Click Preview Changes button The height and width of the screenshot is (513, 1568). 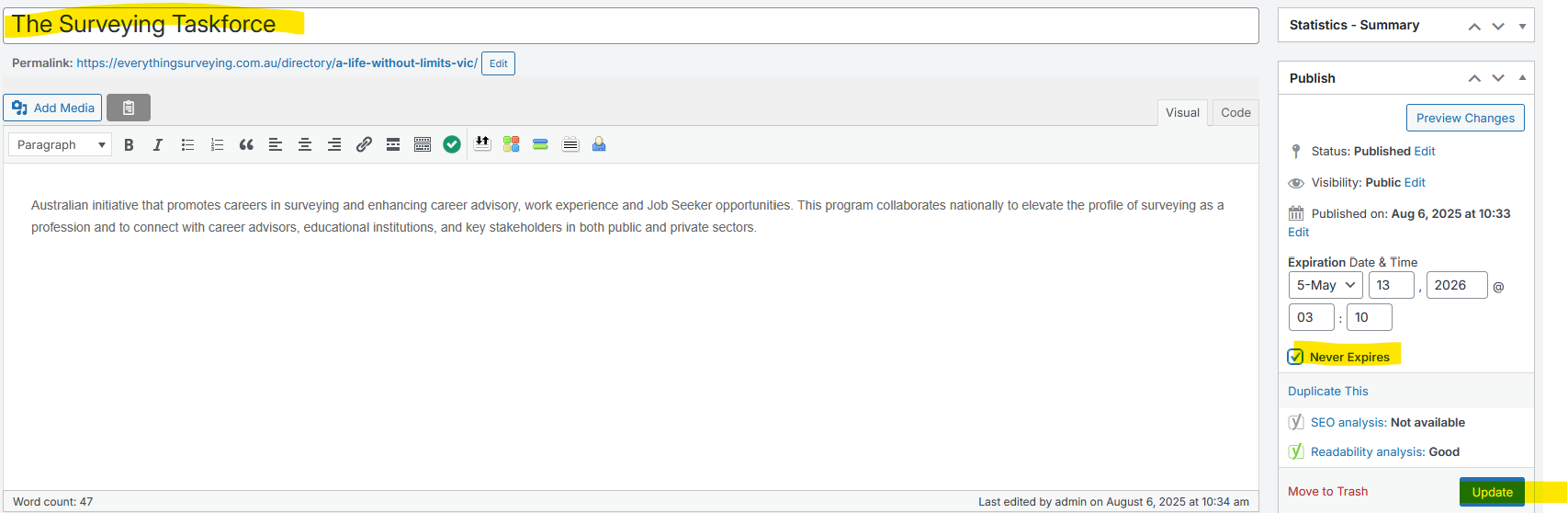coord(1465,118)
